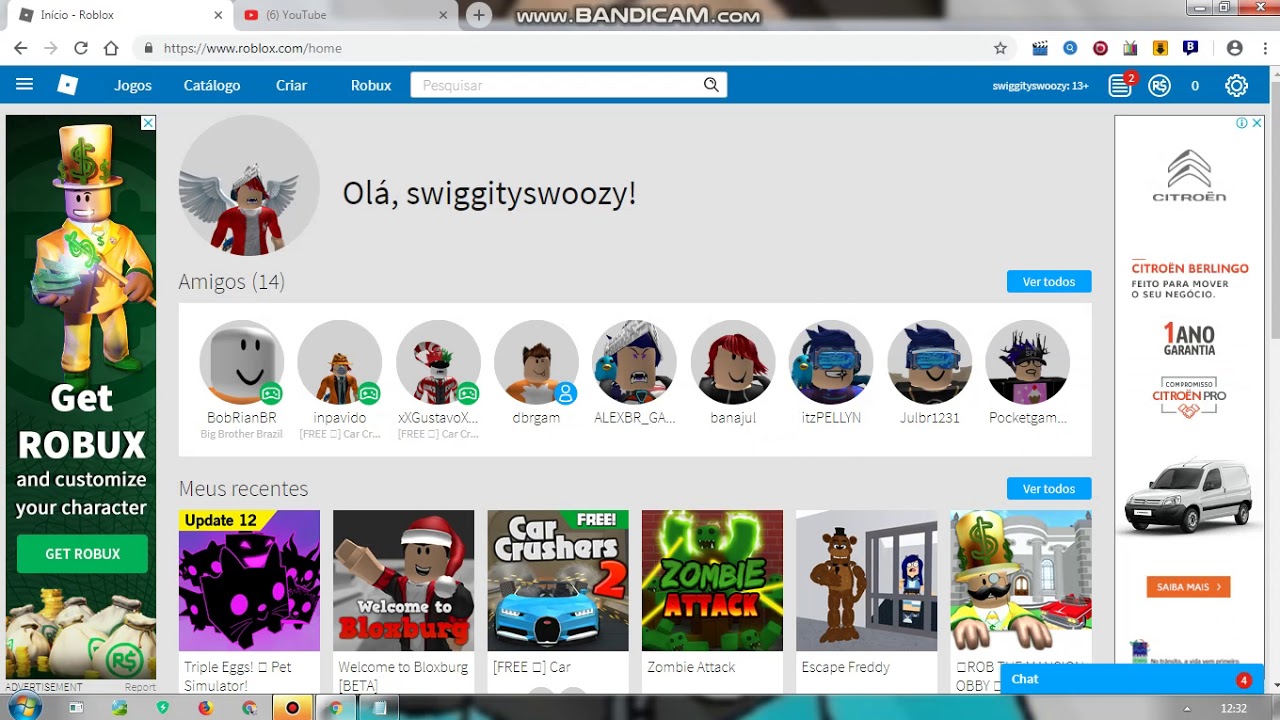
Task: Open friend Pocketgam's avatar
Action: (x=1027, y=362)
